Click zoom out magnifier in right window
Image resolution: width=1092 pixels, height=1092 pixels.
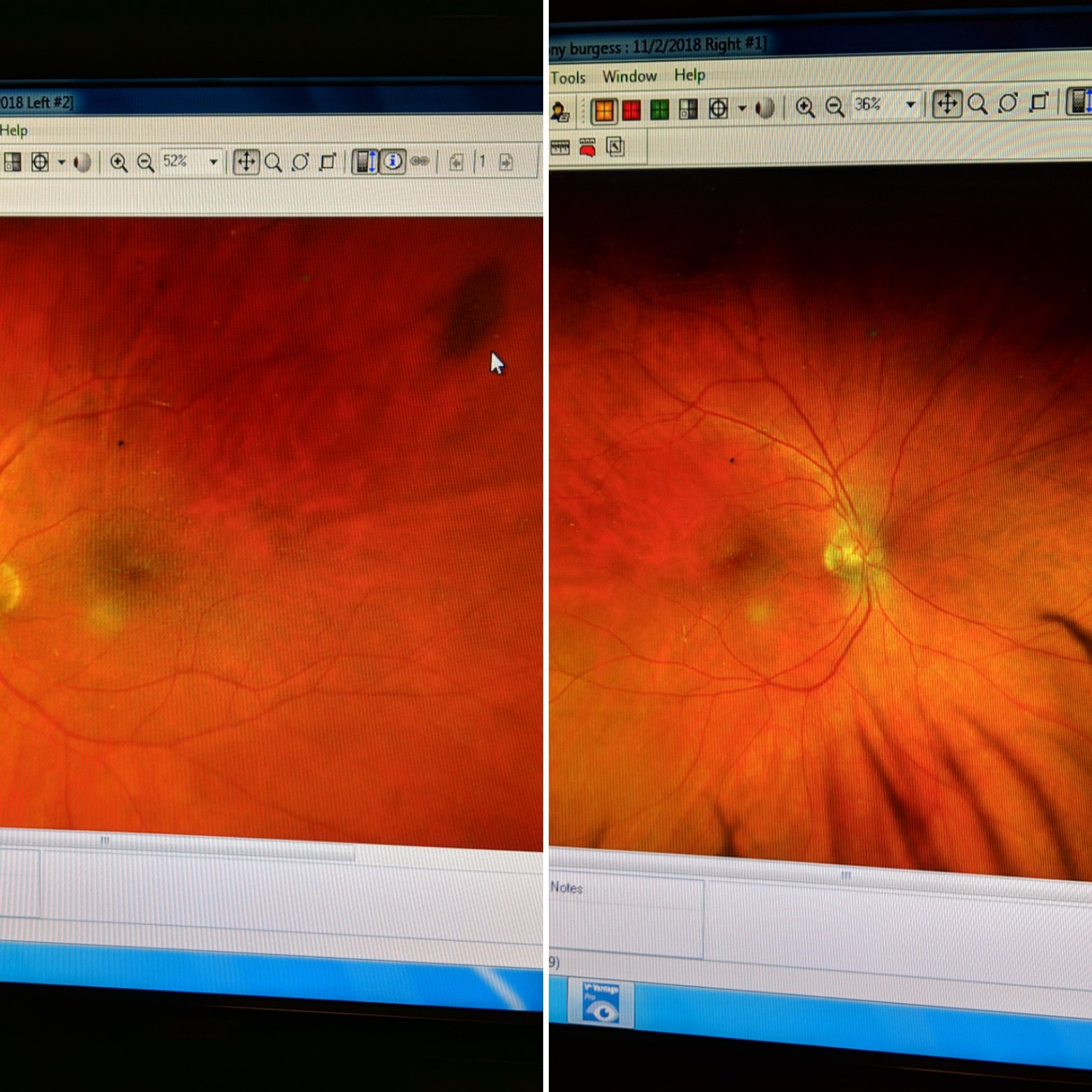[x=834, y=107]
